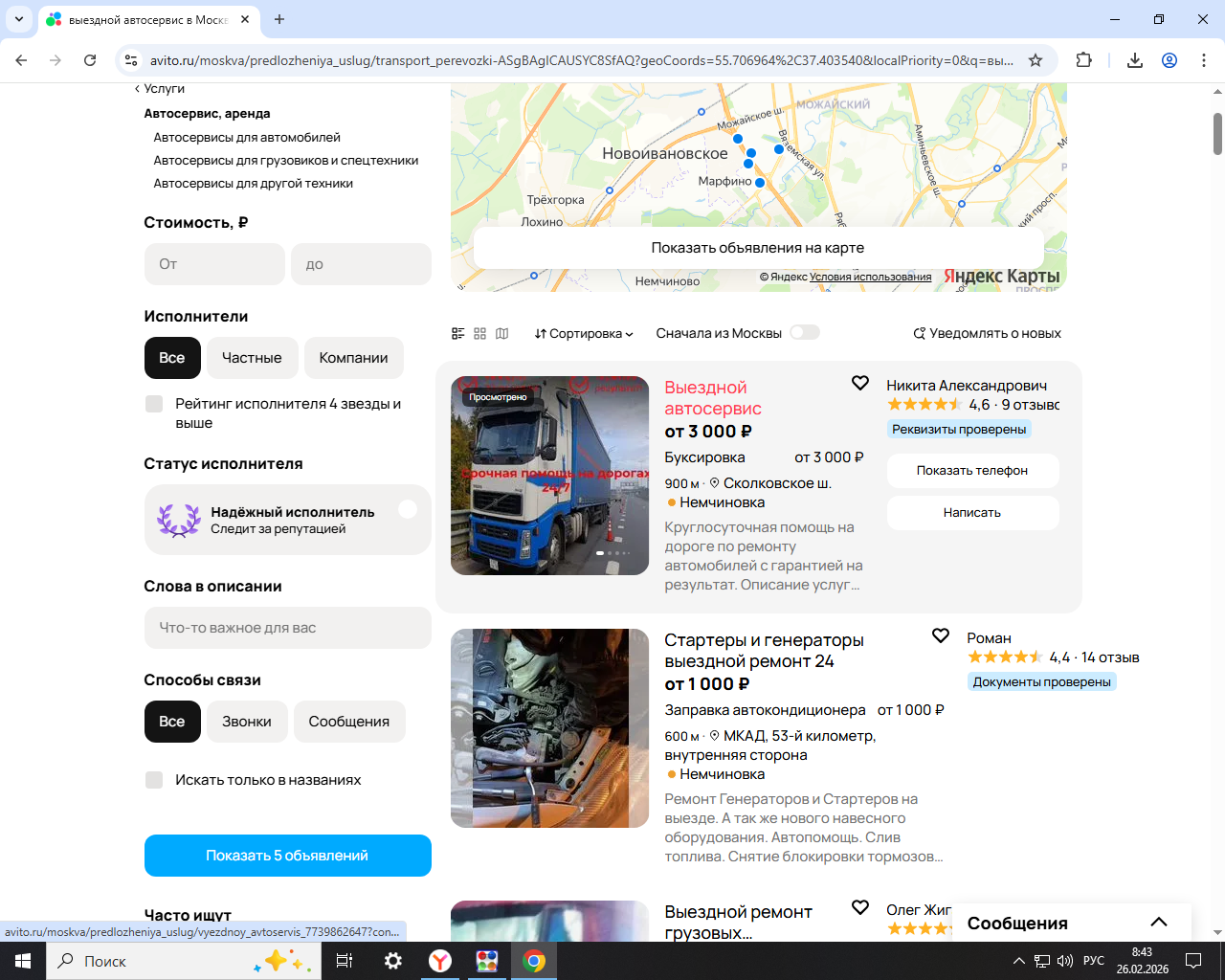
Task: Click Написать to message Никита Александрович
Action: [972, 512]
